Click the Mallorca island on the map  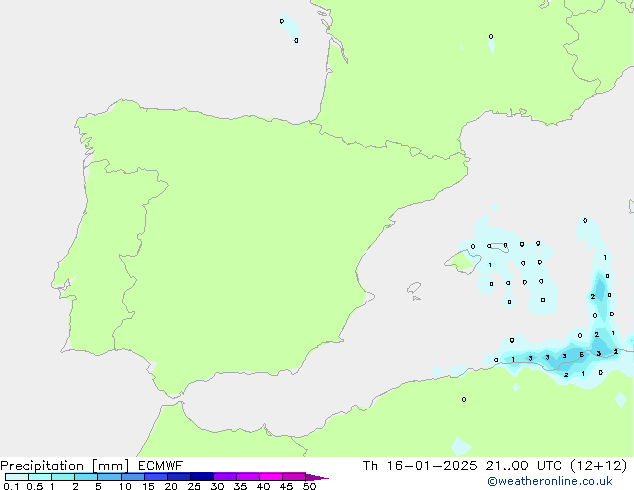(460, 262)
